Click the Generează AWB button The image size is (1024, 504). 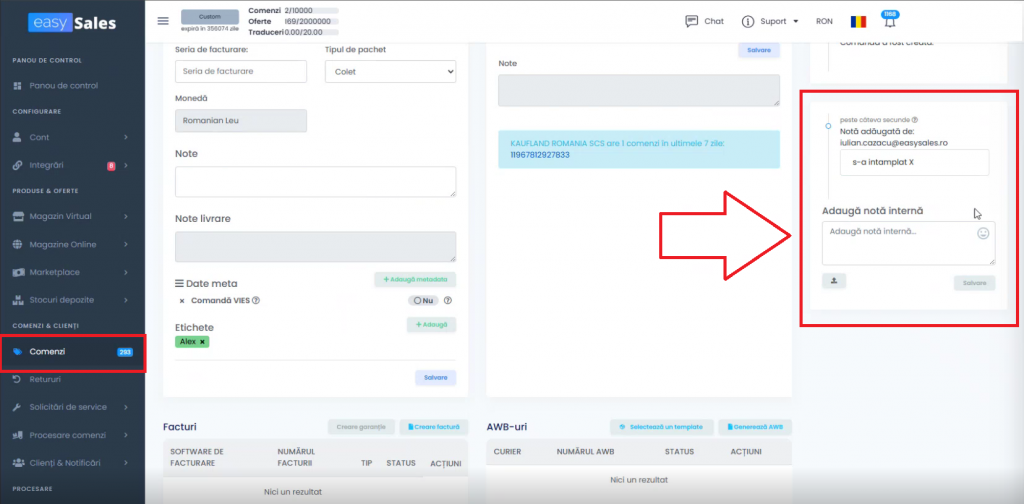pyautogui.click(x=755, y=427)
